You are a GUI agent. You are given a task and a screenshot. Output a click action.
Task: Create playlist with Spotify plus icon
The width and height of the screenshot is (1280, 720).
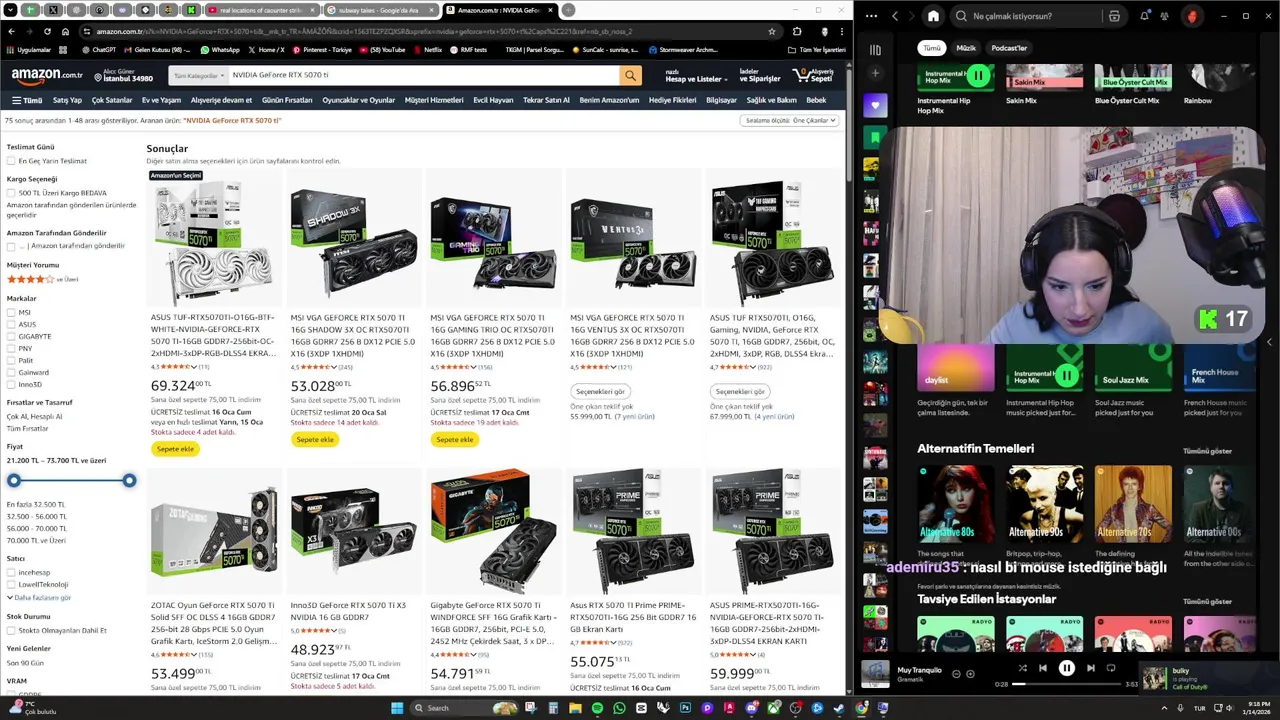(875, 73)
